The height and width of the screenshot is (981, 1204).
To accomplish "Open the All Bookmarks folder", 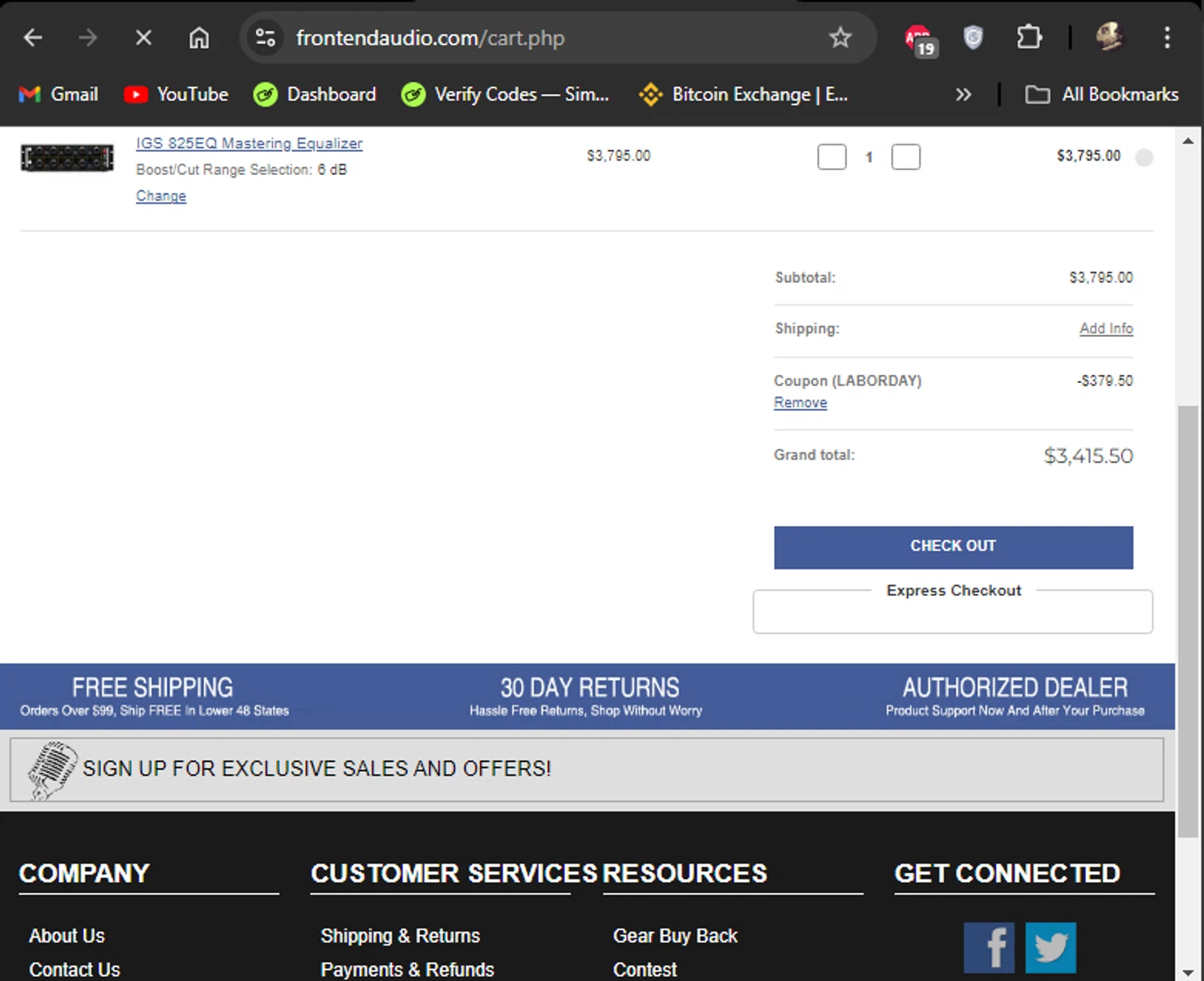I will [1102, 95].
